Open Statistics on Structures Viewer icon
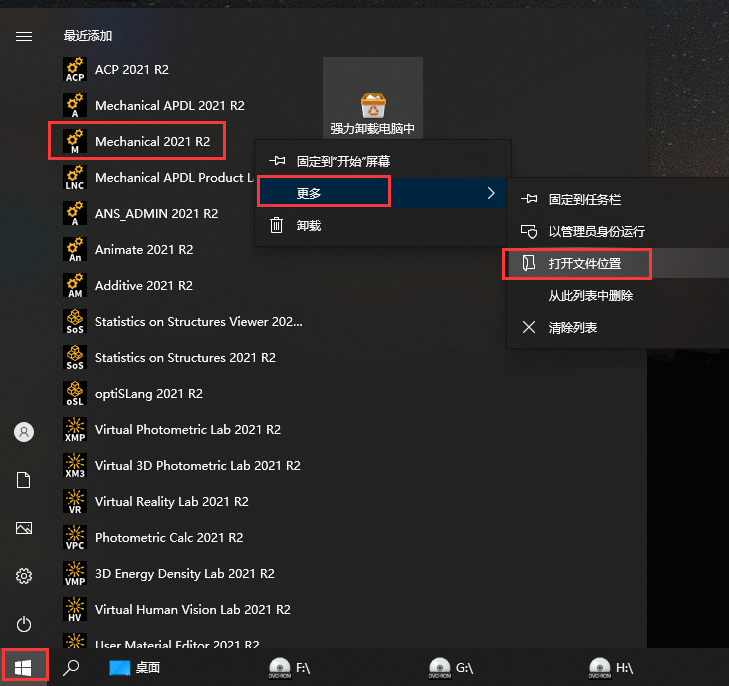 (75, 322)
